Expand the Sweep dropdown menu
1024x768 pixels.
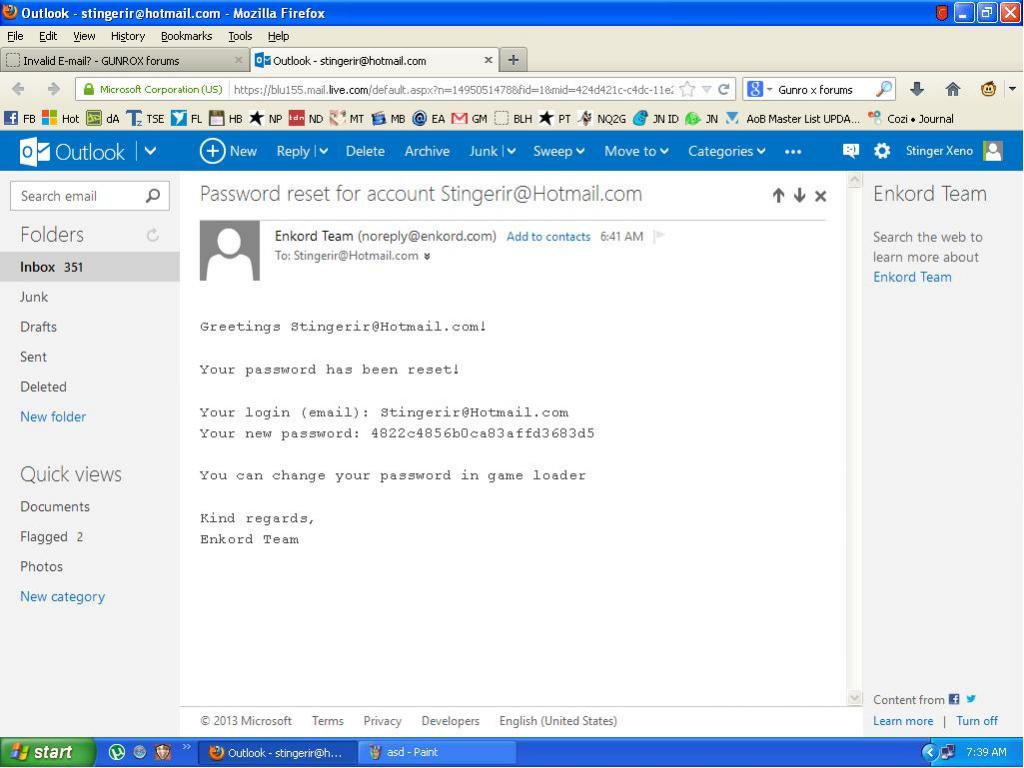tap(558, 151)
